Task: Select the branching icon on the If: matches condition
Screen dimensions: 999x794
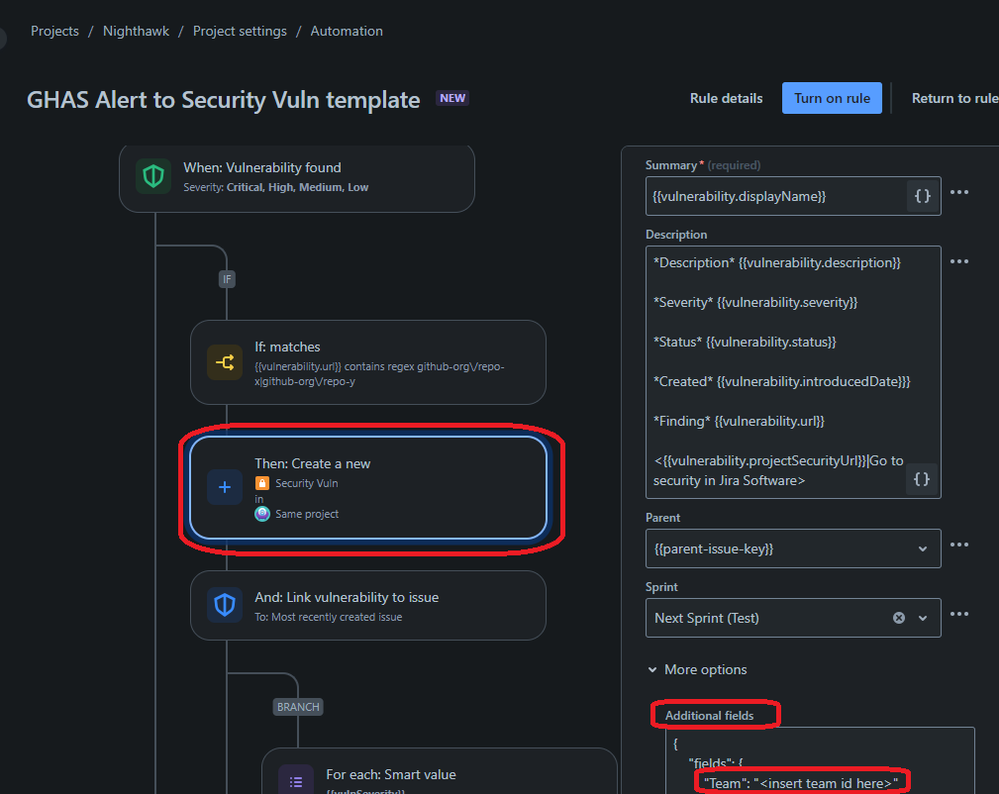Action: point(224,363)
